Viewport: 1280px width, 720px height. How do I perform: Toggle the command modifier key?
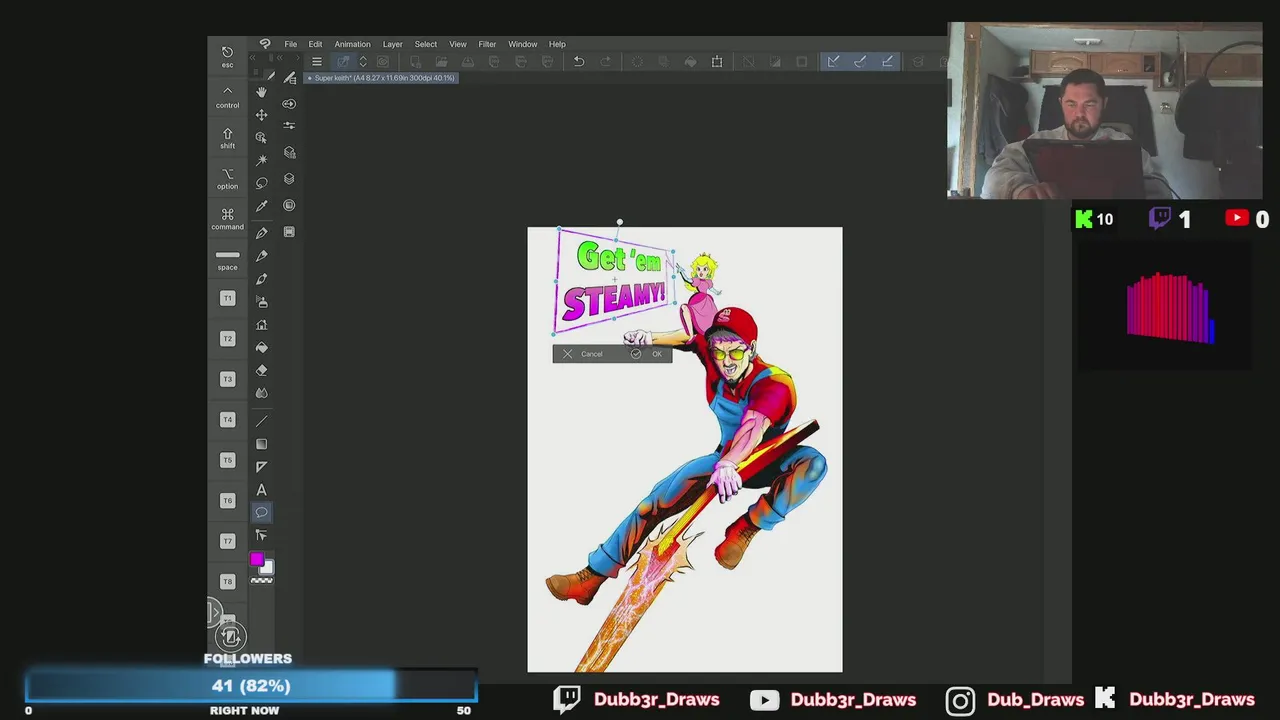[x=227, y=219]
